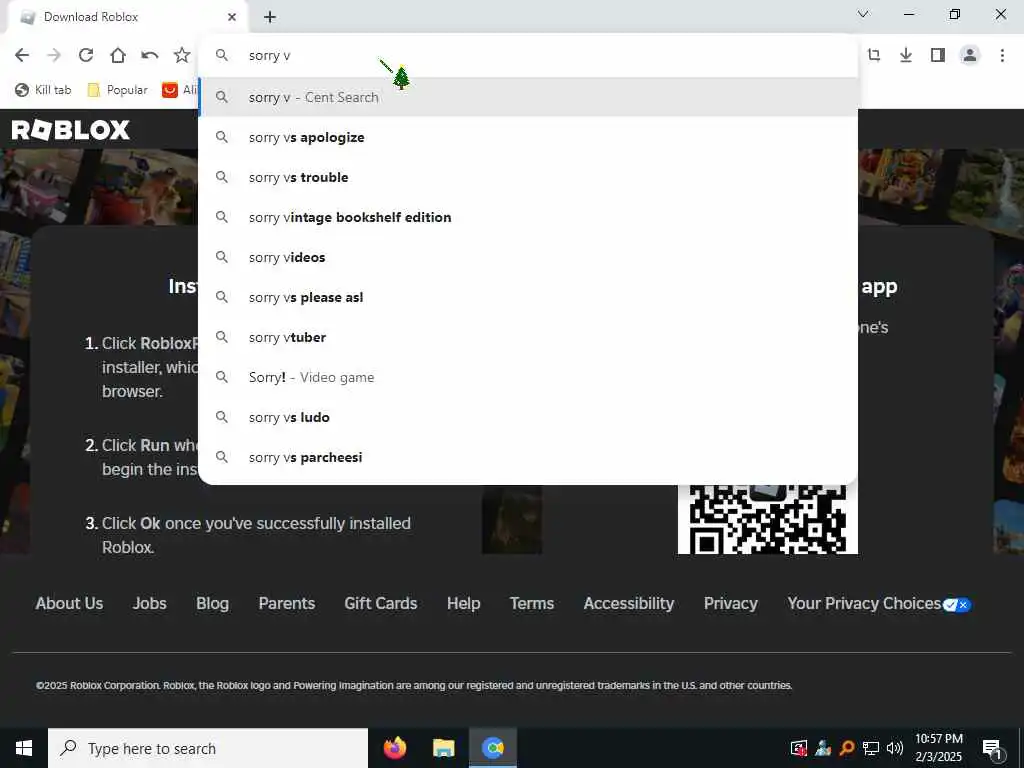Choose suggestion 'sorry vs please asl'

tap(528, 297)
